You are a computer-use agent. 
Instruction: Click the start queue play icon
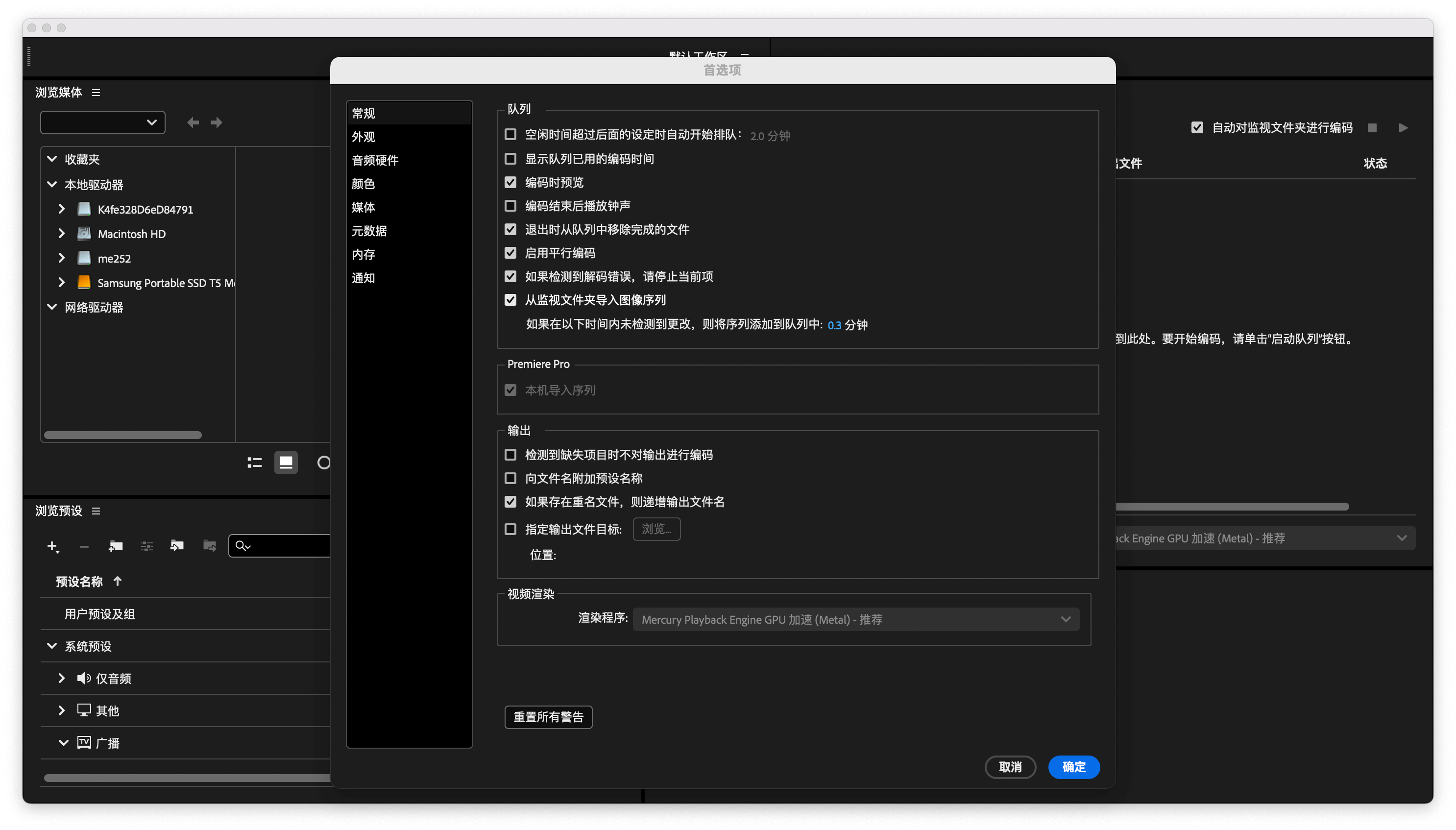[x=1403, y=128]
